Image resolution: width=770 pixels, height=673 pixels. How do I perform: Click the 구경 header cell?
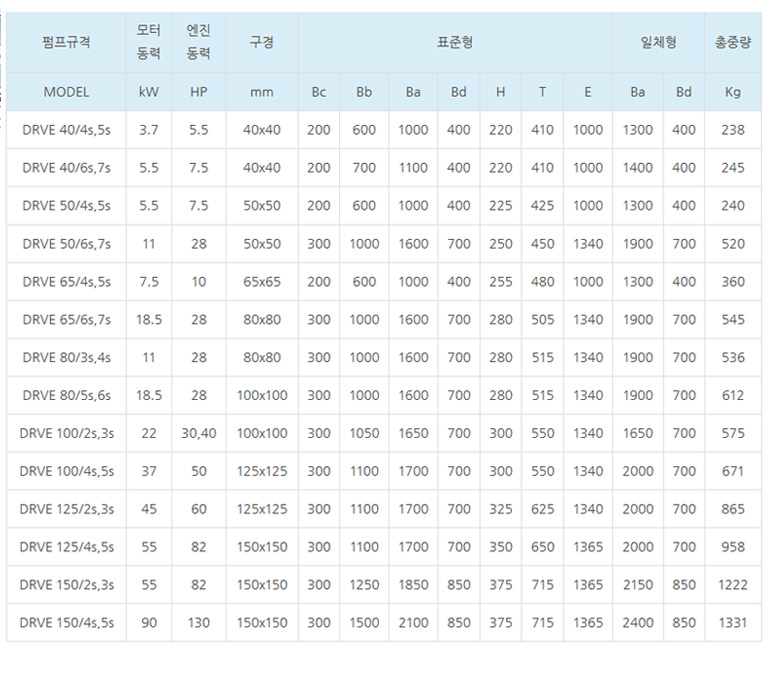coord(262,42)
